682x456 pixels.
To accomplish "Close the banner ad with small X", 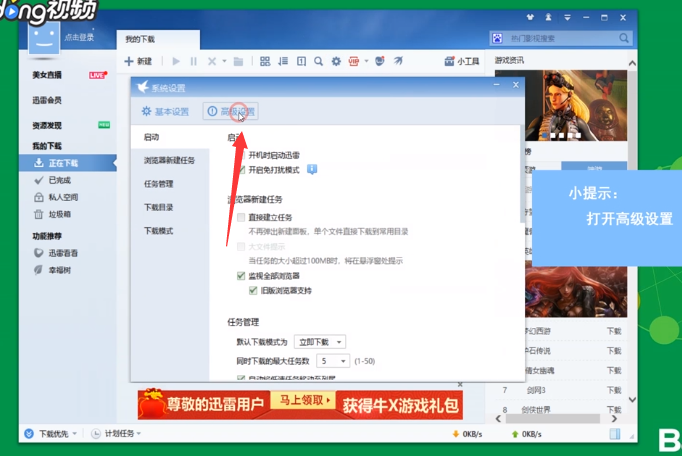I will 460,385.
